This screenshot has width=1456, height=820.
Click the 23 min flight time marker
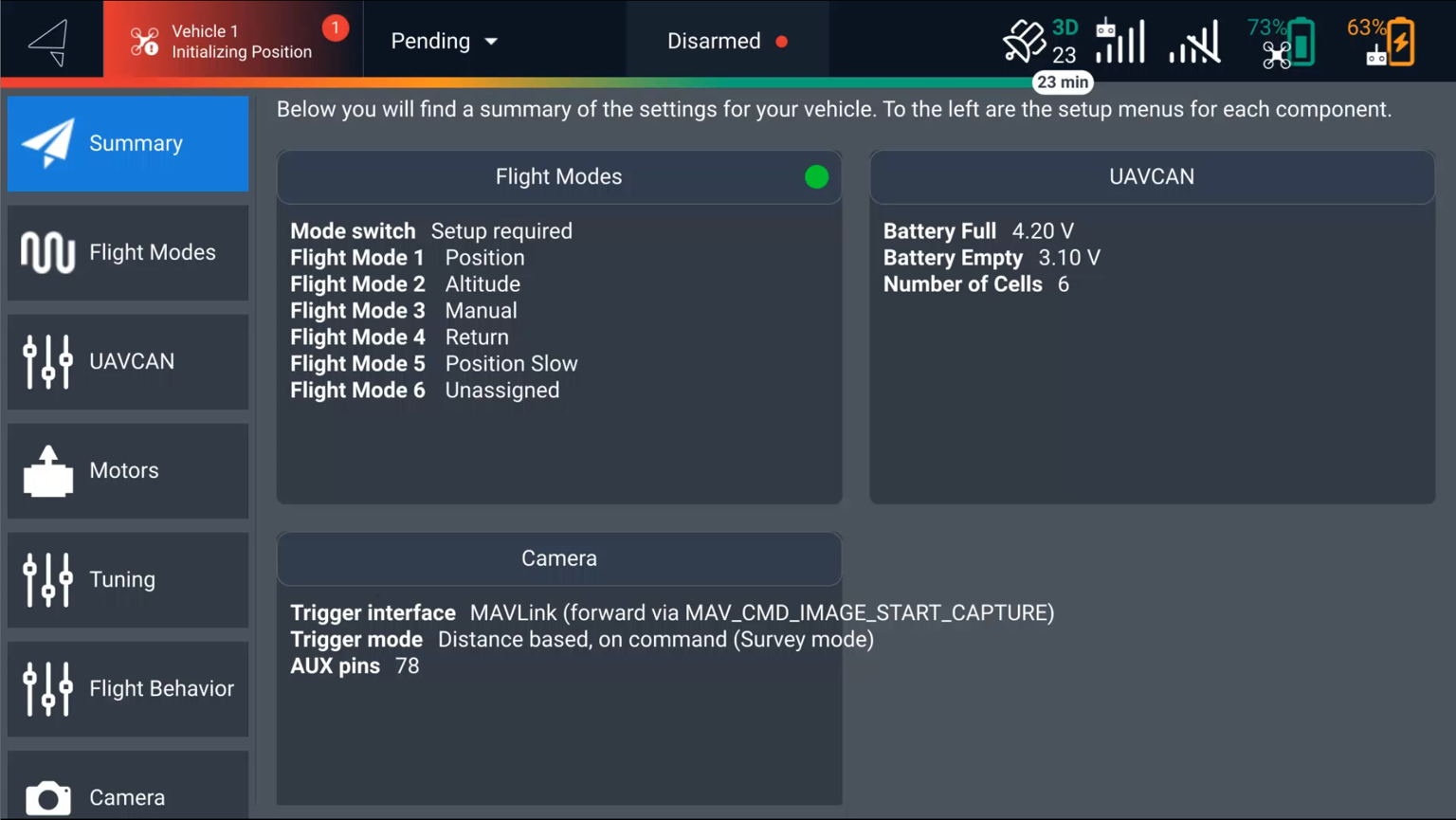[1062, 82]
